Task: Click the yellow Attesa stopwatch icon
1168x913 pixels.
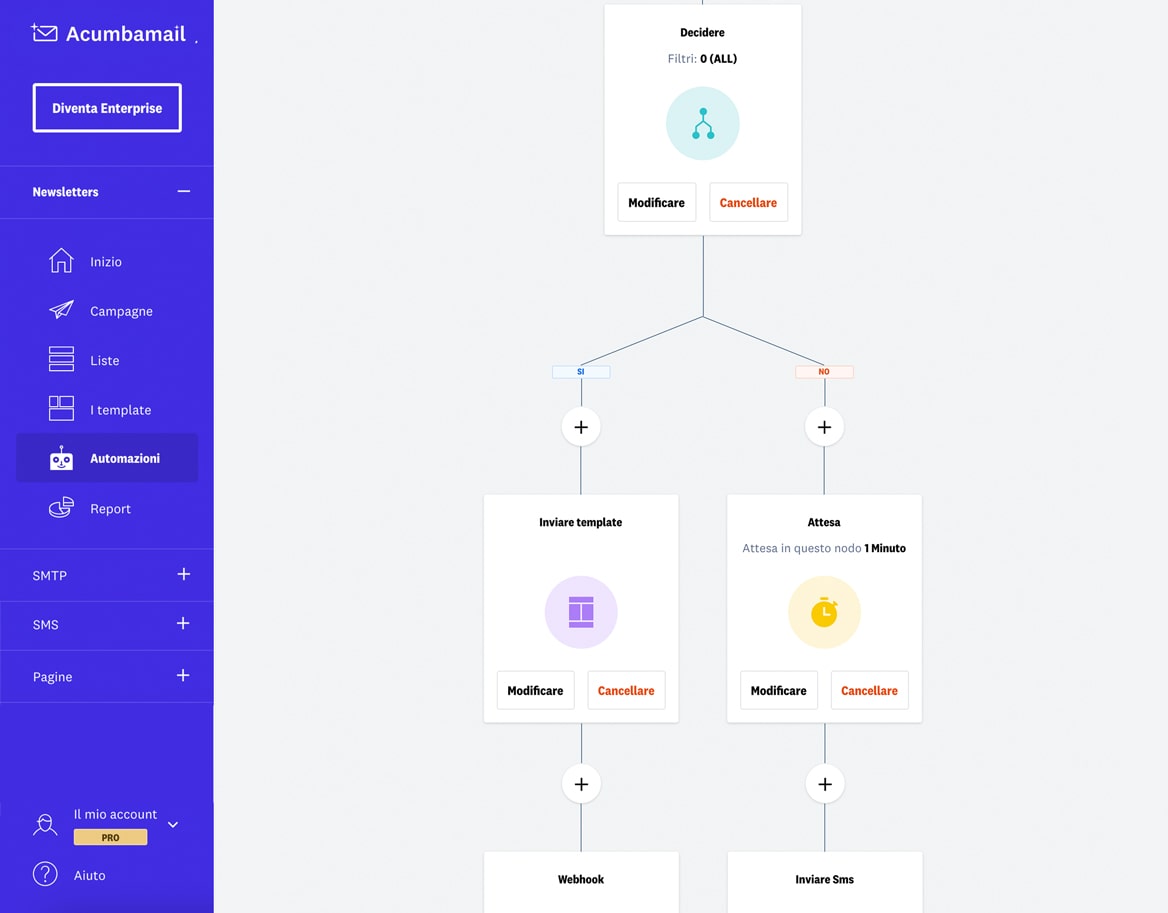Action: [x=824, y=612]
